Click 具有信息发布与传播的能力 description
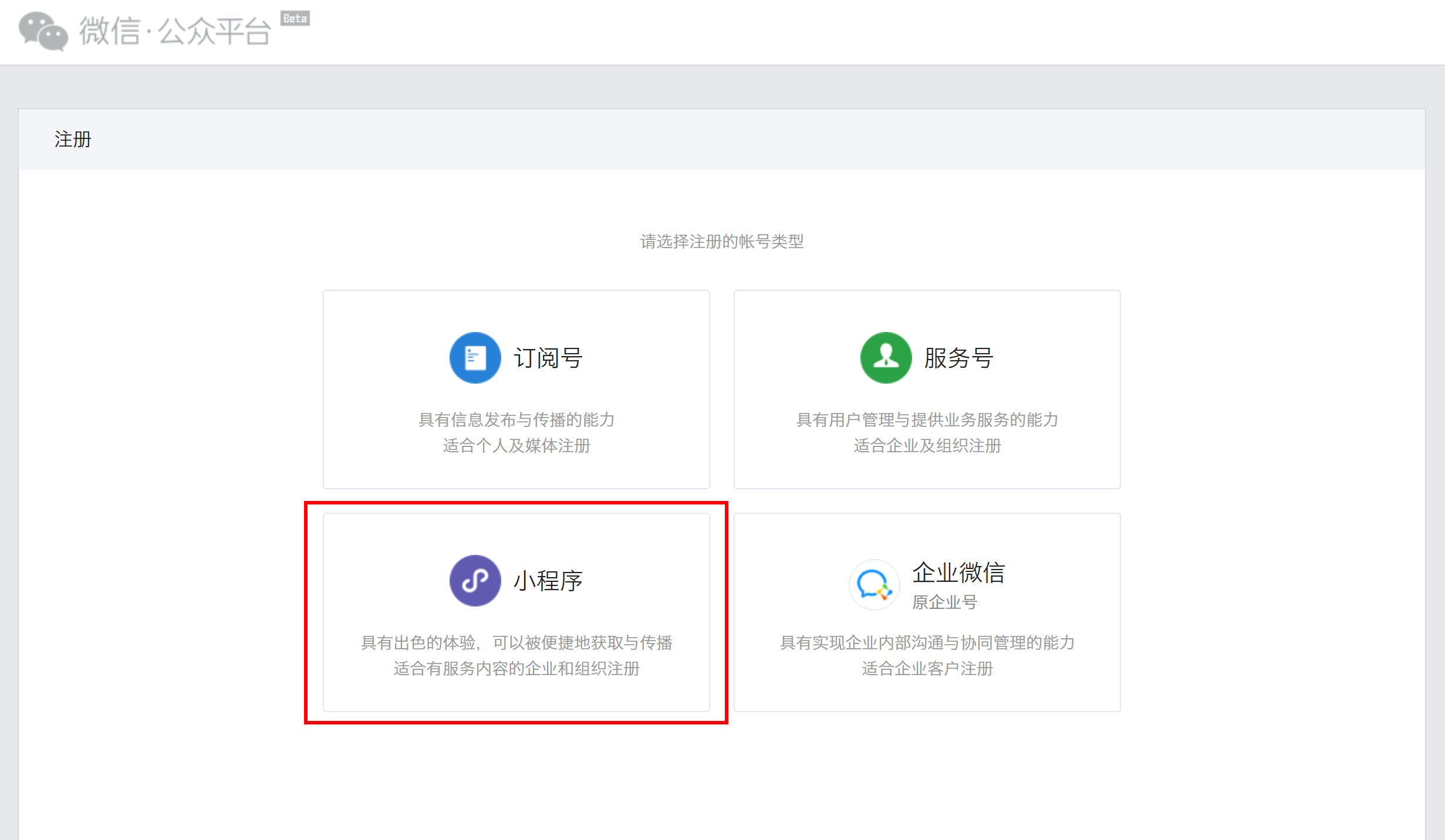1445x840 pixels. point(516,419)
